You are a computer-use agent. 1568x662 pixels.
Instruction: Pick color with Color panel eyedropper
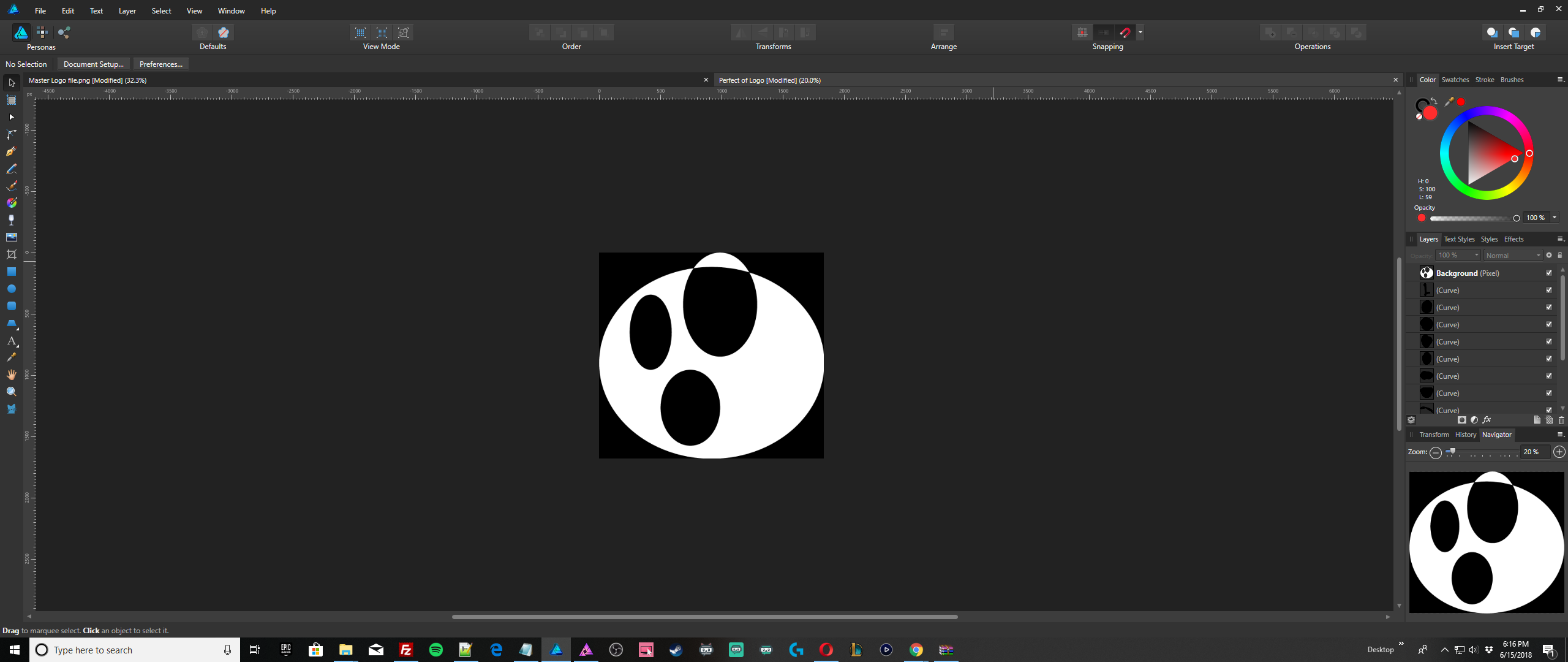1449,102
